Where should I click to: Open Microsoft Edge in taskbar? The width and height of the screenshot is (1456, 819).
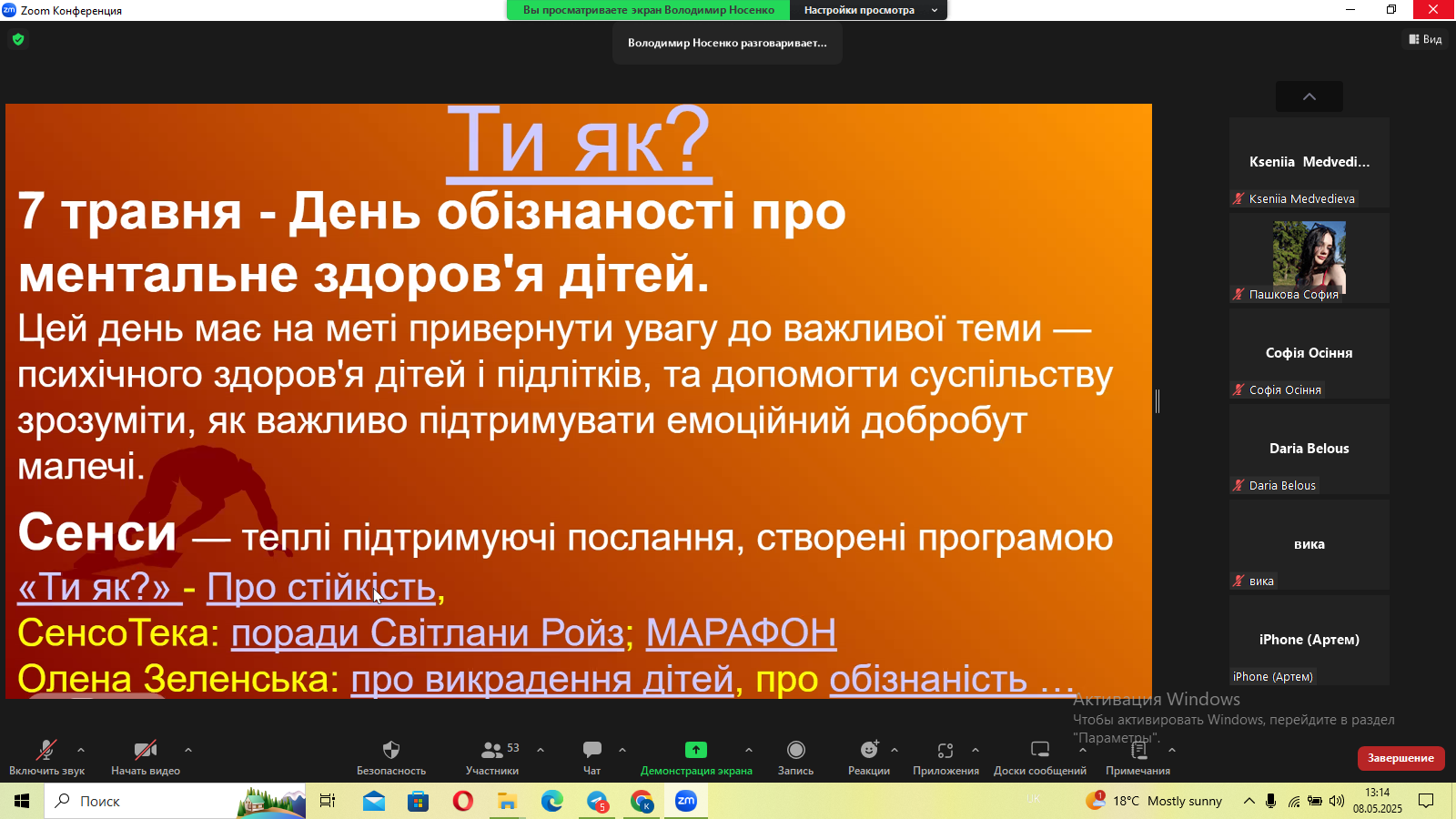point(552,801)
